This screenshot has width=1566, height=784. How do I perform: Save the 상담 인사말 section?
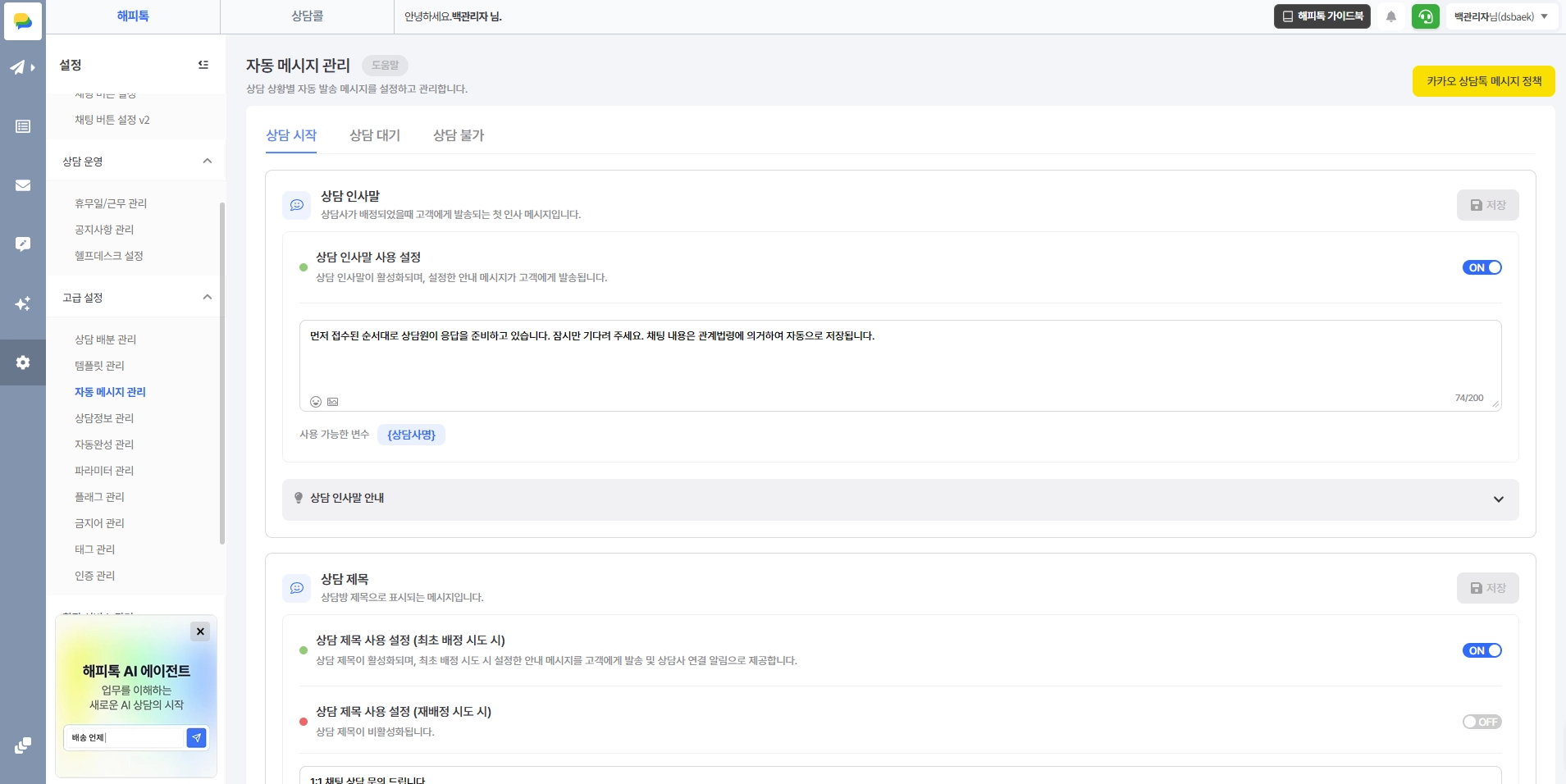coord(1488,205)
